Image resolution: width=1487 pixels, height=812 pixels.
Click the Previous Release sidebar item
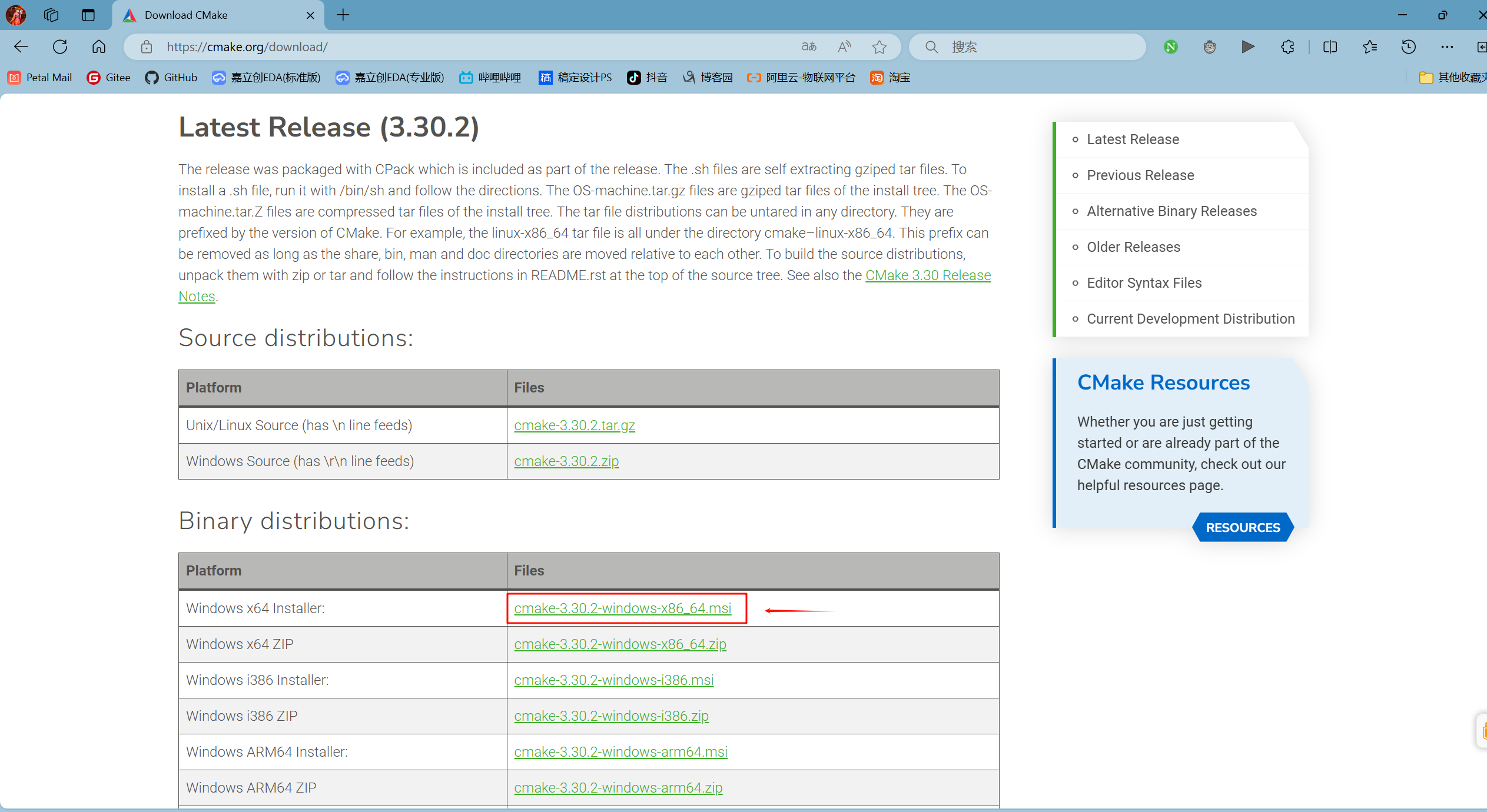point(1140,175)
